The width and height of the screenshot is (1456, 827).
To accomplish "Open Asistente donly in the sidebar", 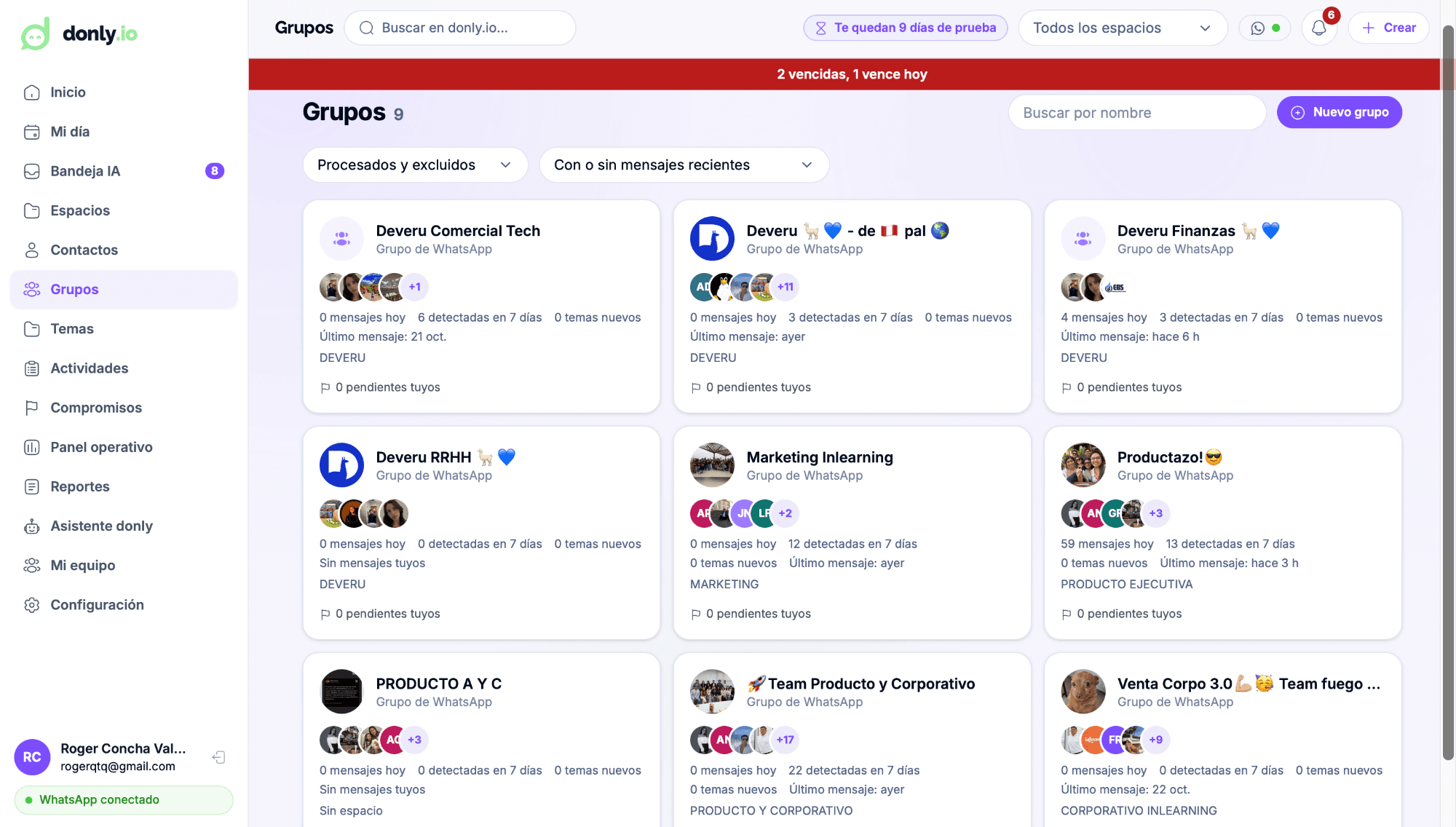I will pyautogui.click(x=124, y=526).
